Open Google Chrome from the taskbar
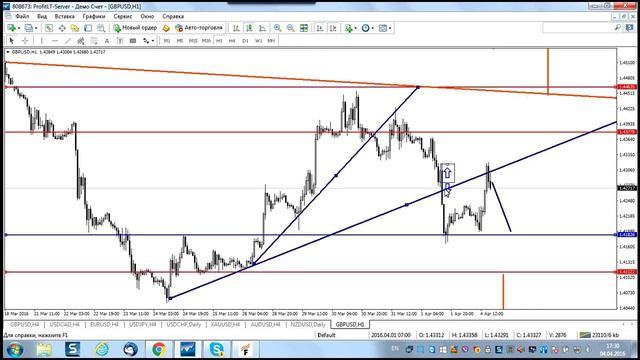The width and height of the screenshot is (640, 360). pyautogui.click(x=159, y=350)
